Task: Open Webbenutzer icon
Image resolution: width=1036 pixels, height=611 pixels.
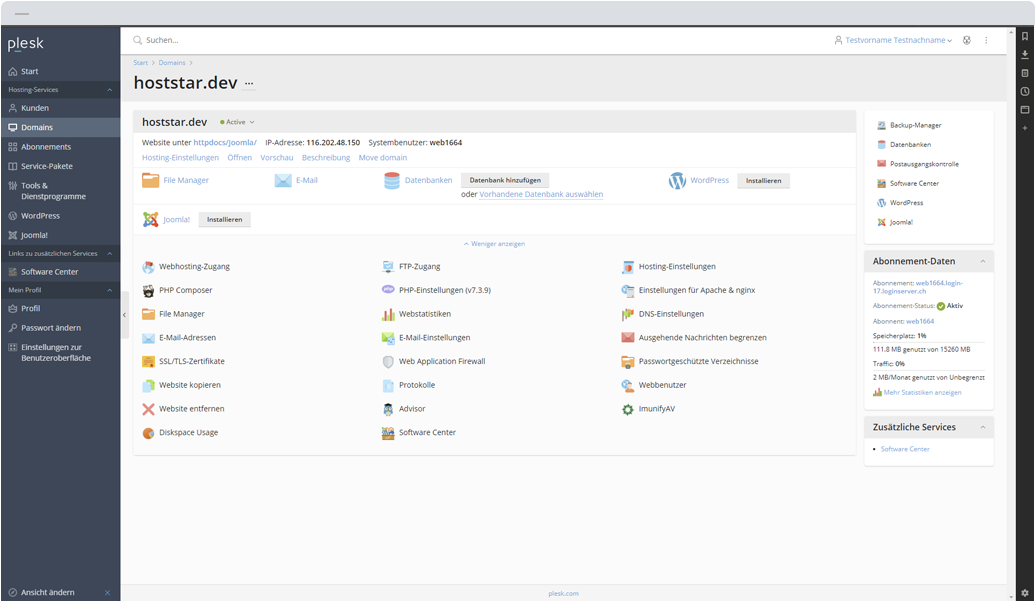Action: [x=627, y=386]
